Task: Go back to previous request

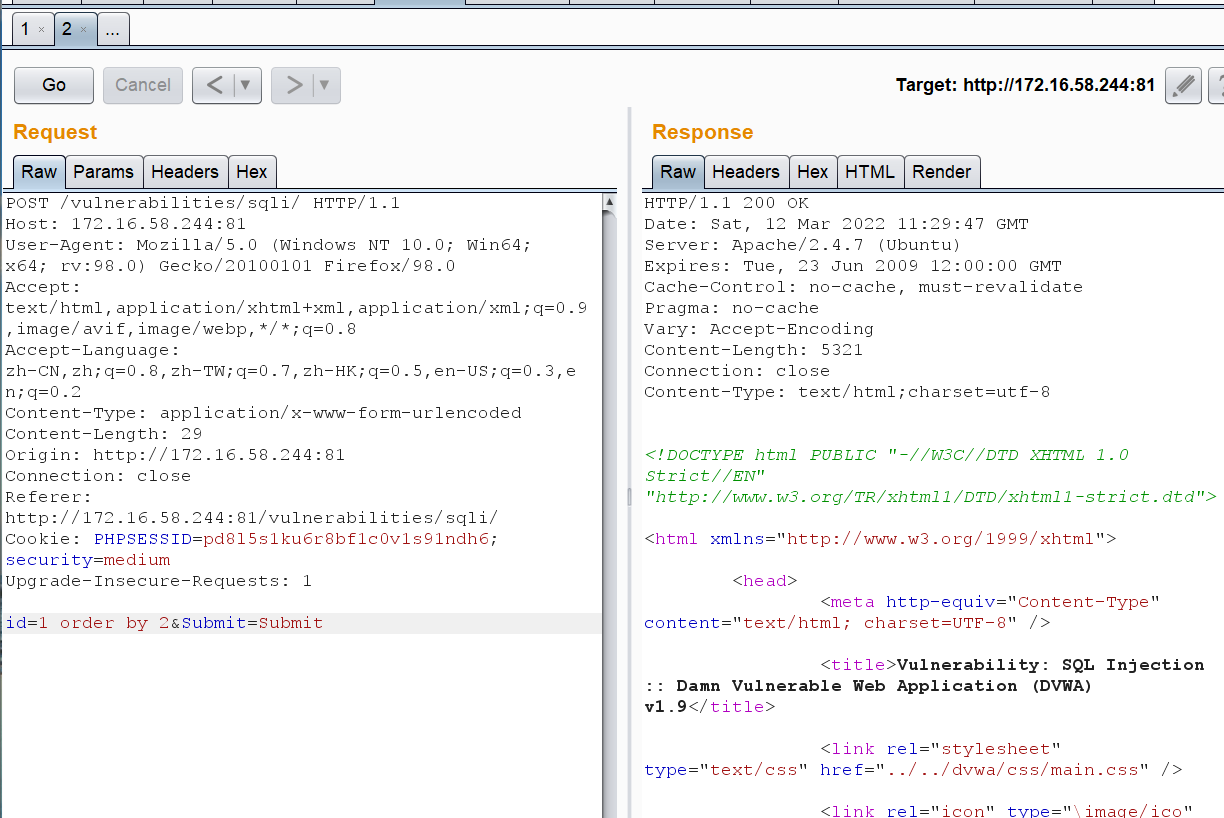Action: 213,85
